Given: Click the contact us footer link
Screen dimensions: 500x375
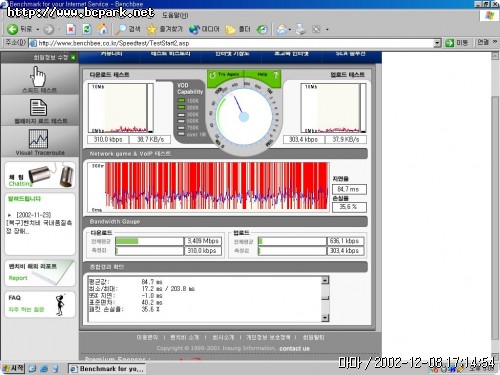Looking at the screenshot, I should (x=294, y=349).
